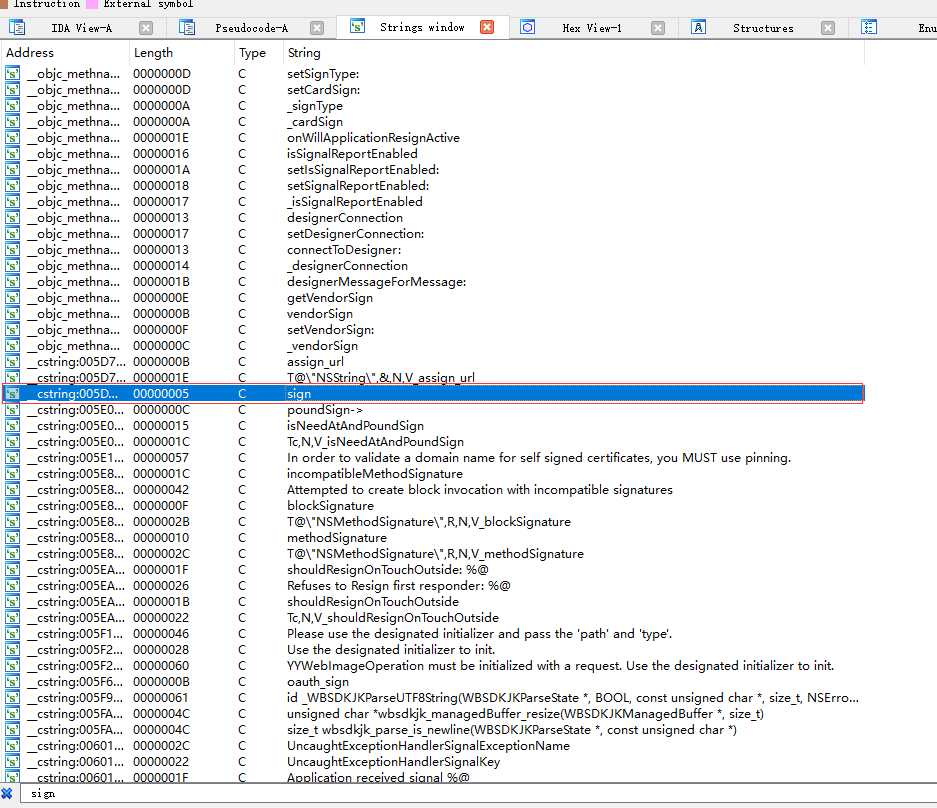This screenshot has height=808, width=937.
Task: Close the Structures tab
Action: coord(828,28)
